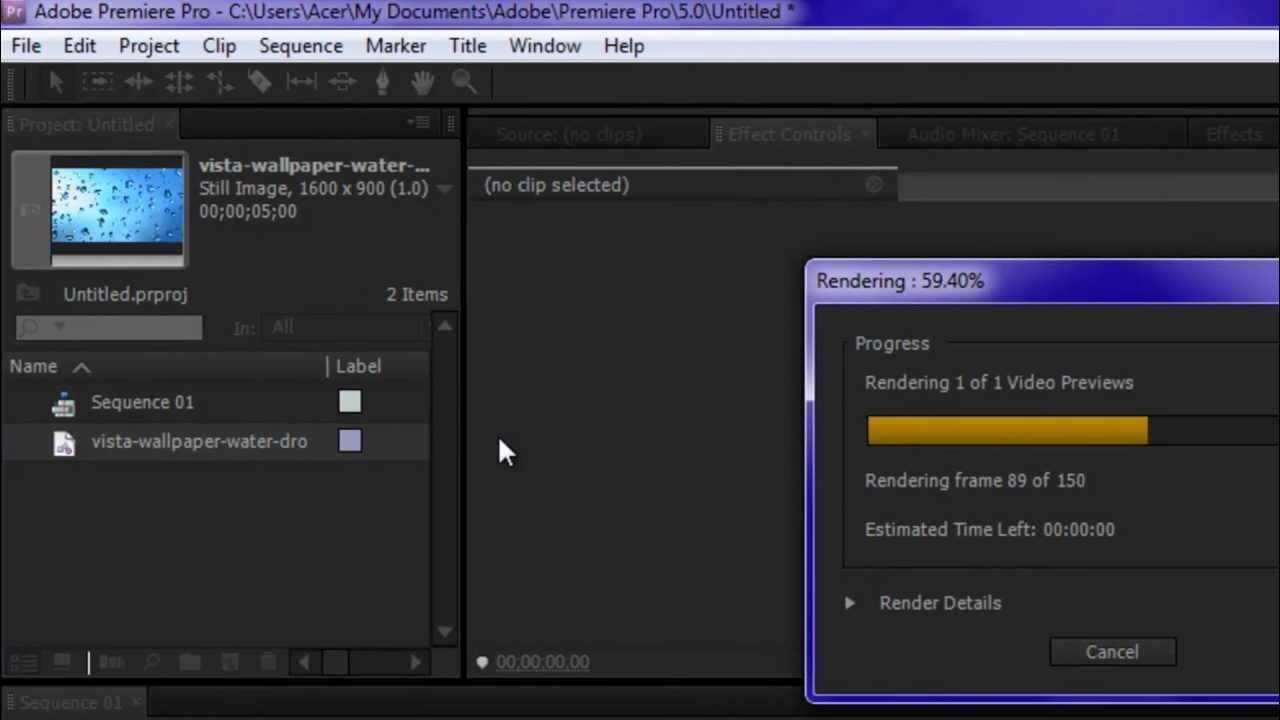Open the Project menu

(149, 46)
